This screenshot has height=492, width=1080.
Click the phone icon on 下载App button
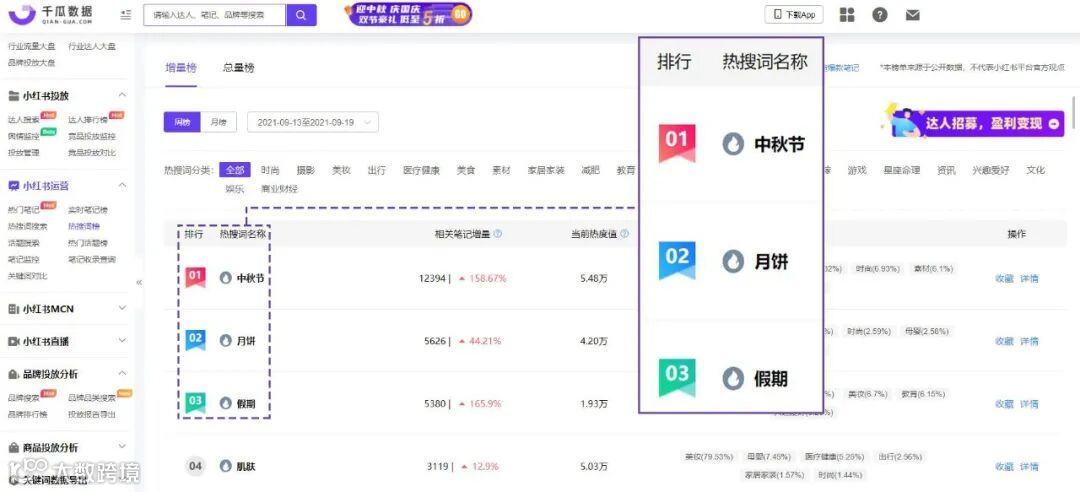(778, 14)
